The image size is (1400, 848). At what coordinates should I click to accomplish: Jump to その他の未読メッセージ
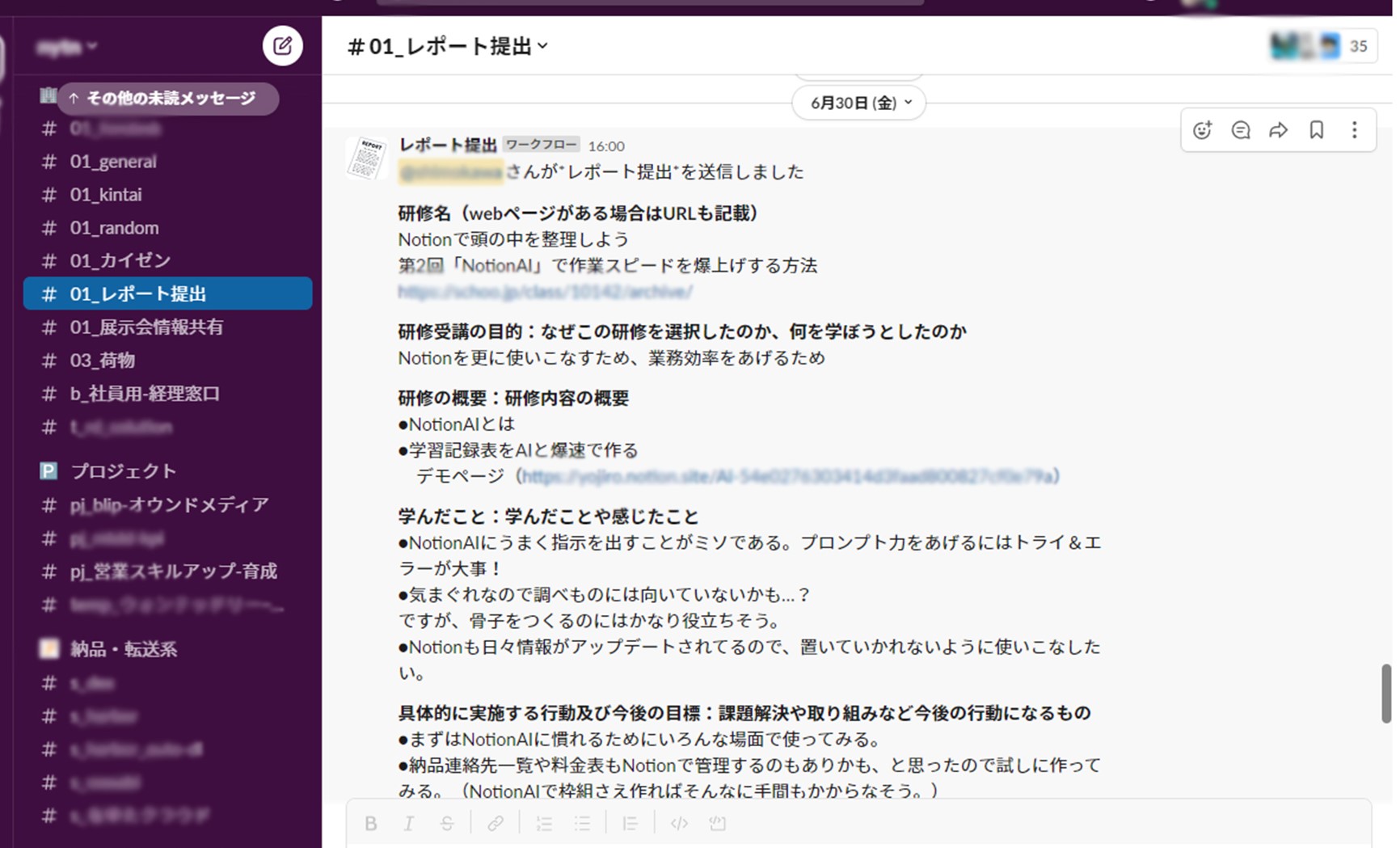[168, 98]
